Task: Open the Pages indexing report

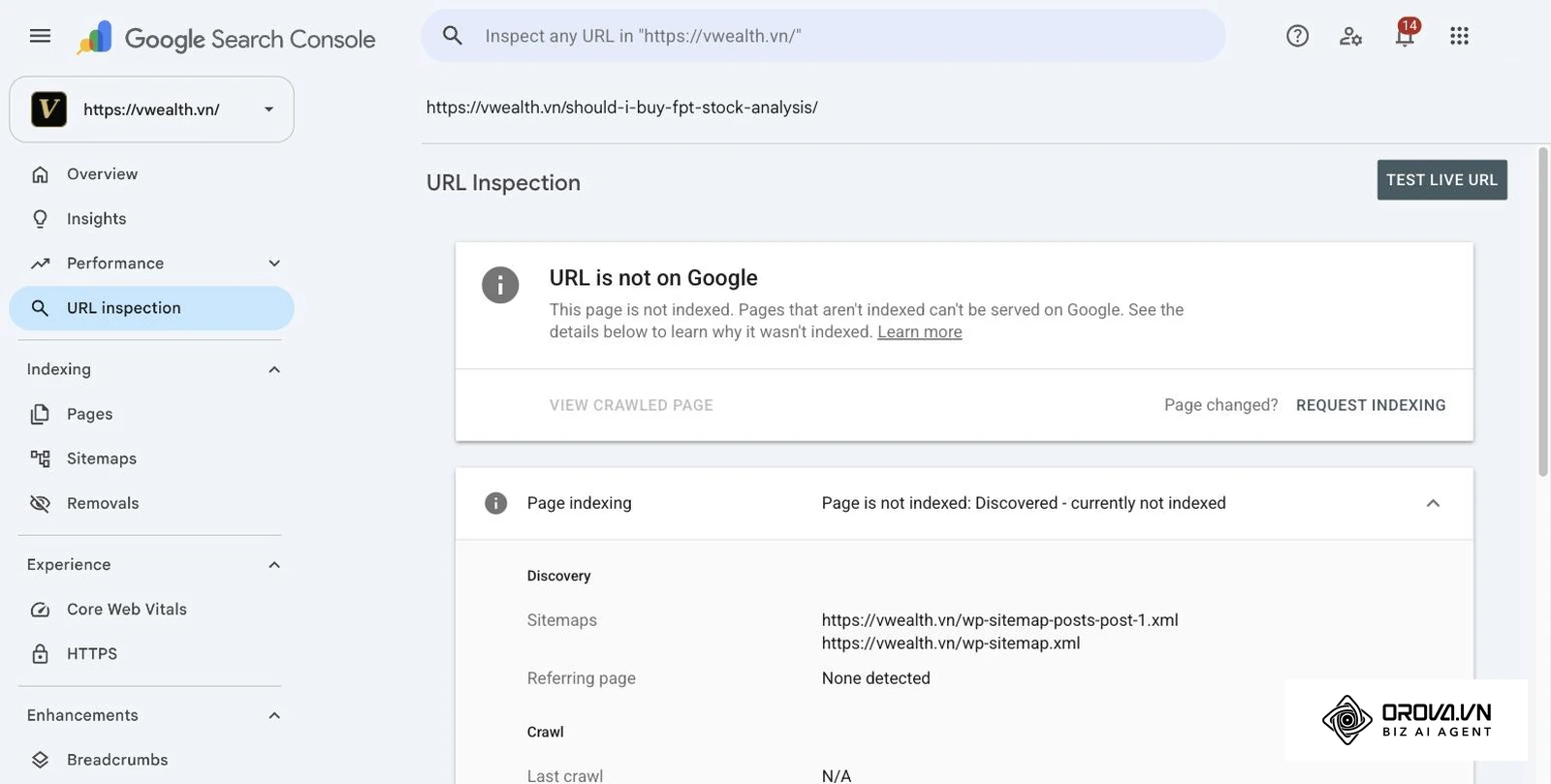Action: pyautogui.click(x=151, y=414)
